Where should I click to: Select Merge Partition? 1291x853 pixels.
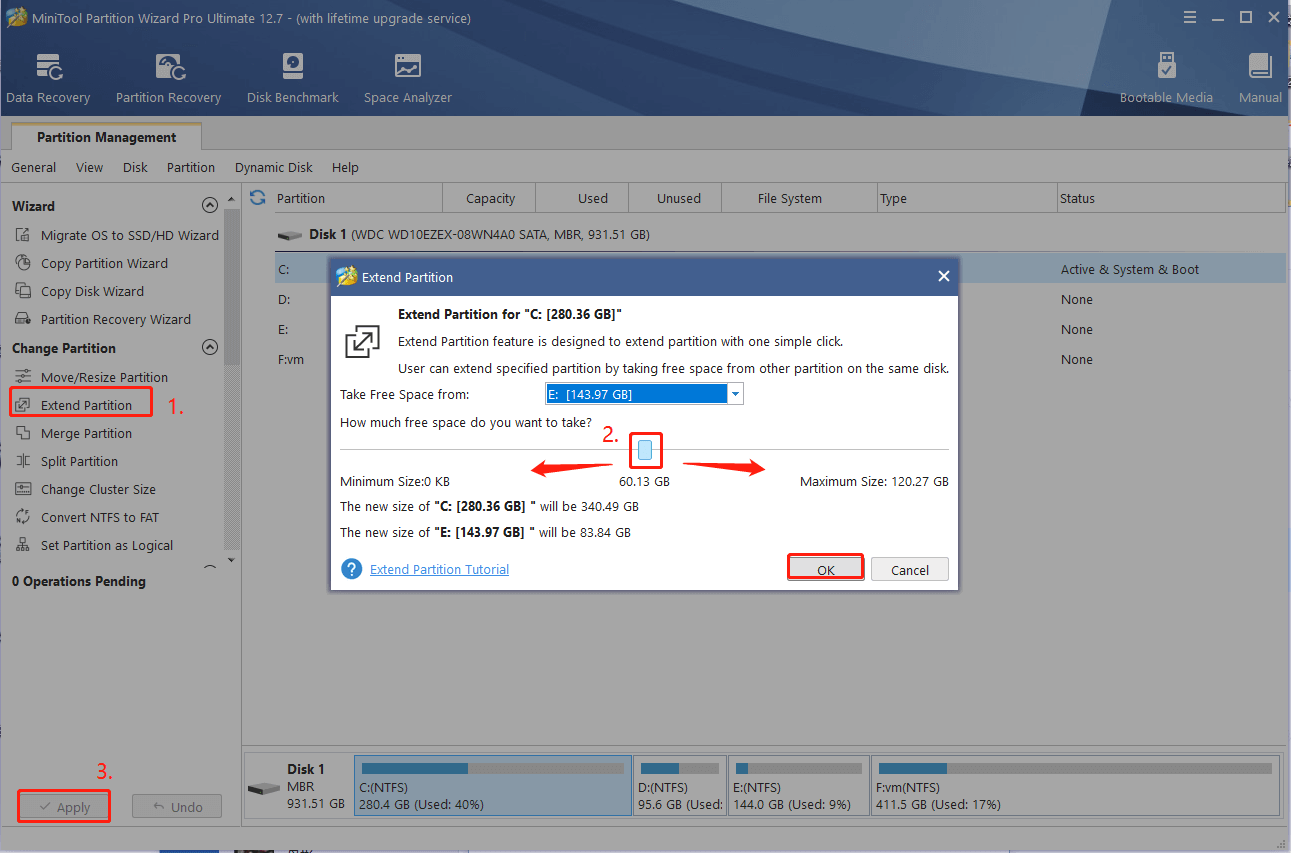(x=73, y=433)
